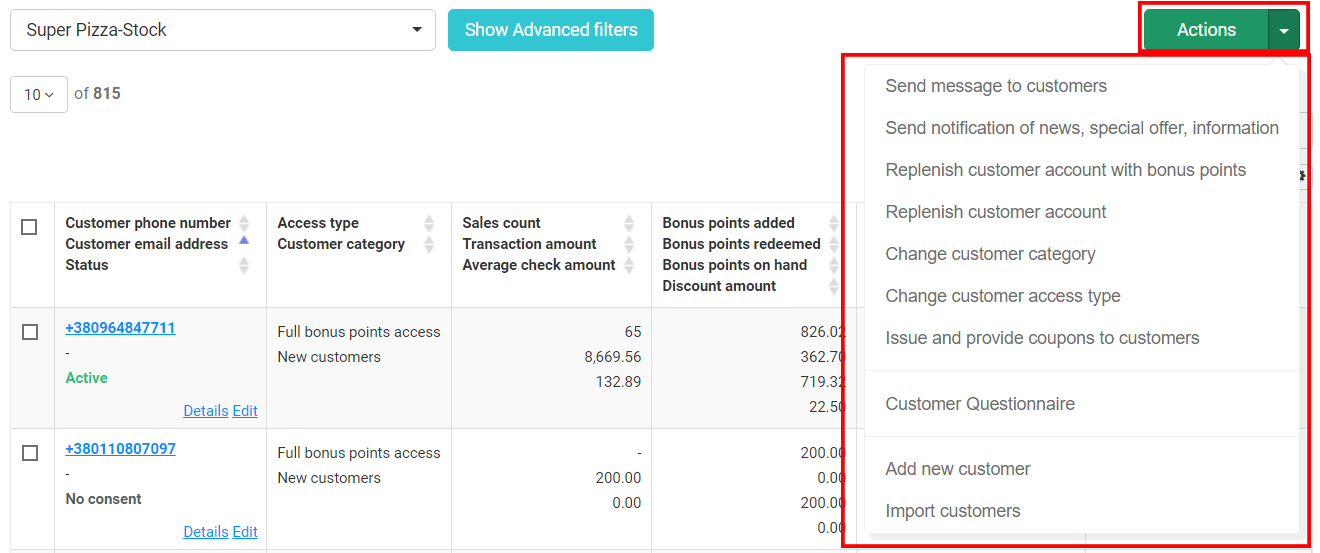
Task: Choose Send message to customers
Action: click(x=995, y=86)
